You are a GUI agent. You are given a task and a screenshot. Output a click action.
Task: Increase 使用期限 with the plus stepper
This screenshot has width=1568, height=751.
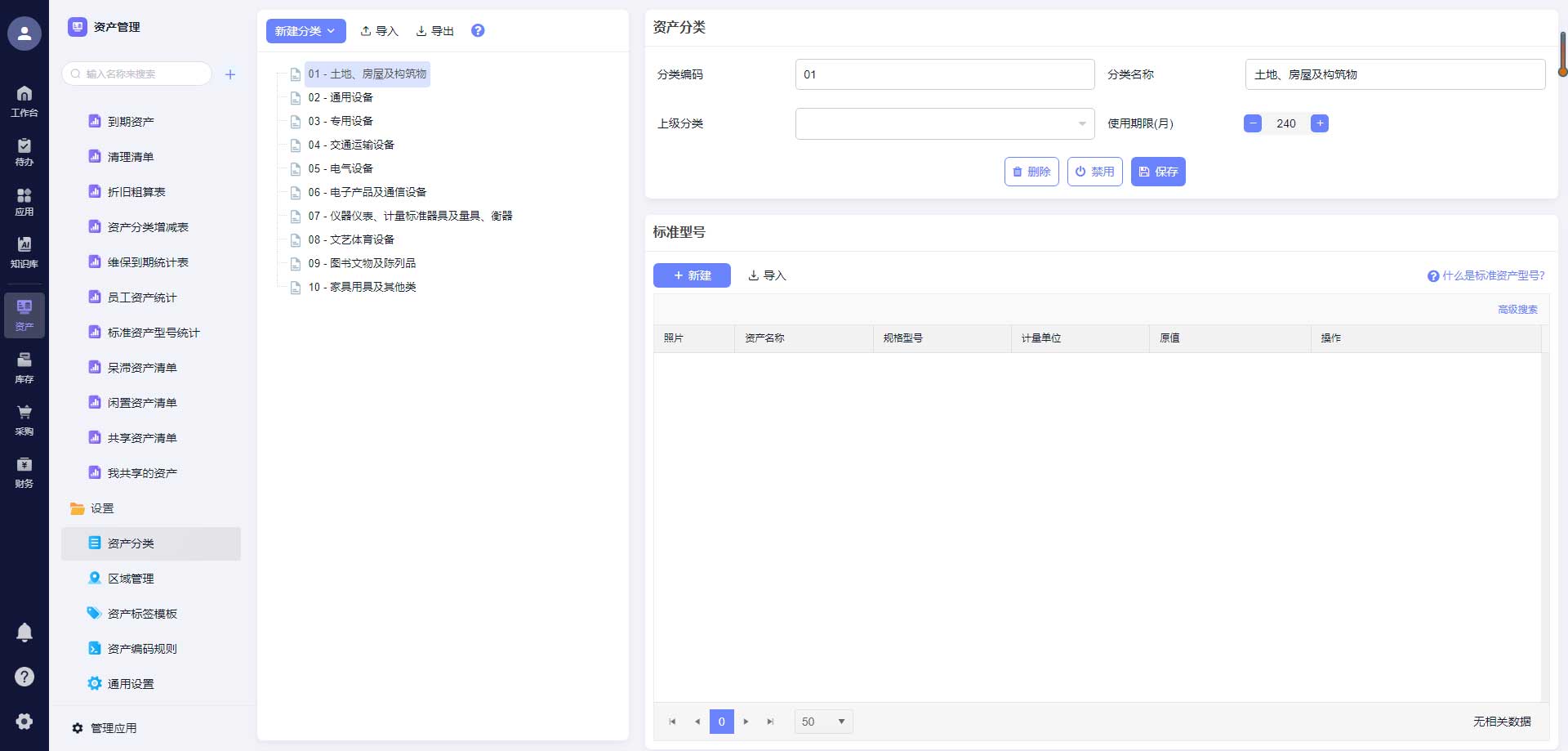pyautogui.click(x=1320, y=123)
